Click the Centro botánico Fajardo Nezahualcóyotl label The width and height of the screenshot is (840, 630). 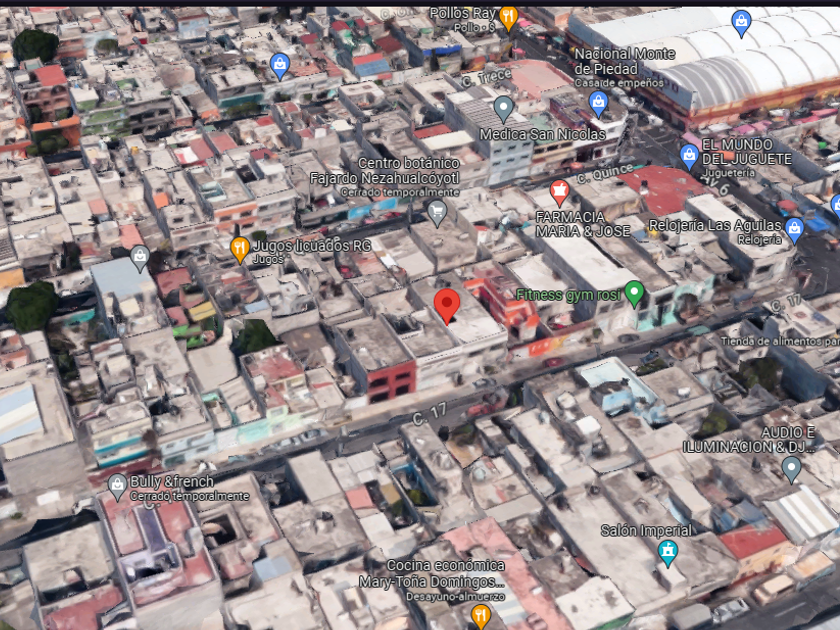(384, 170)
